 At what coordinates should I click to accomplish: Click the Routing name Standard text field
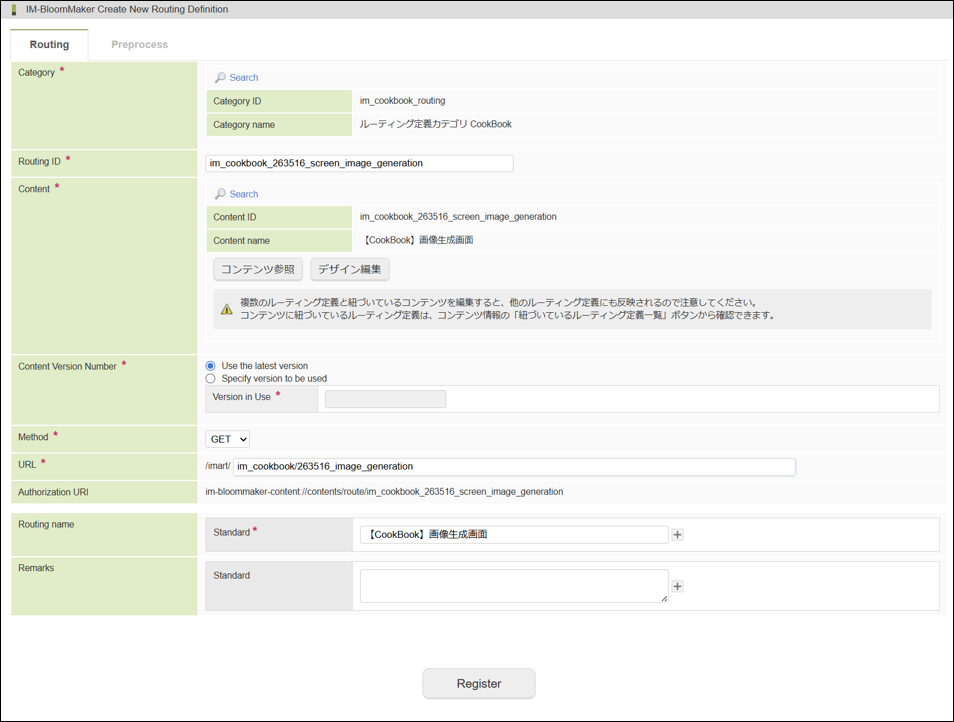[513, 535]
